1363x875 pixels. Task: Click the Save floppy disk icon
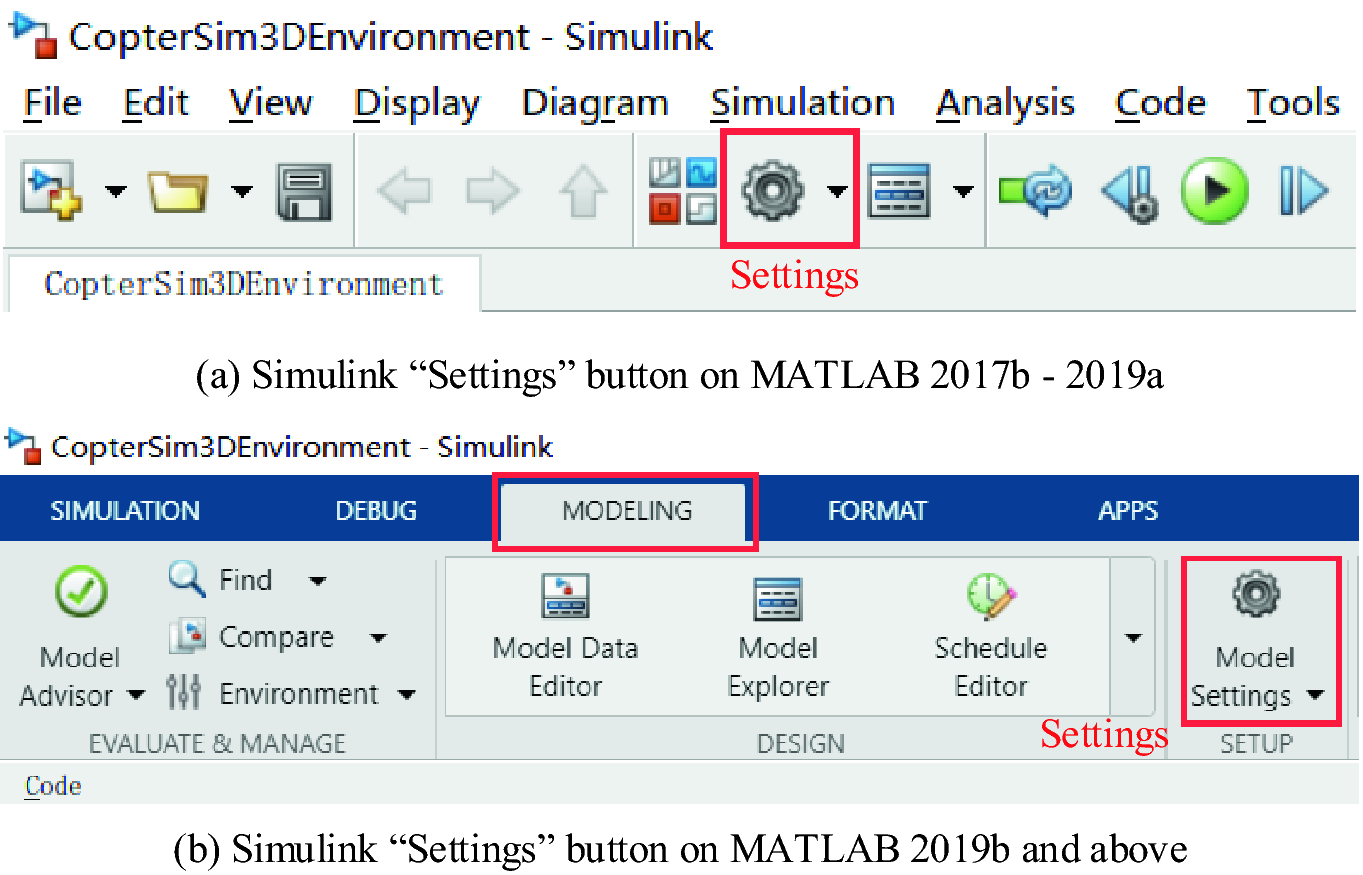pyautogui.click(x=304, y=191)
